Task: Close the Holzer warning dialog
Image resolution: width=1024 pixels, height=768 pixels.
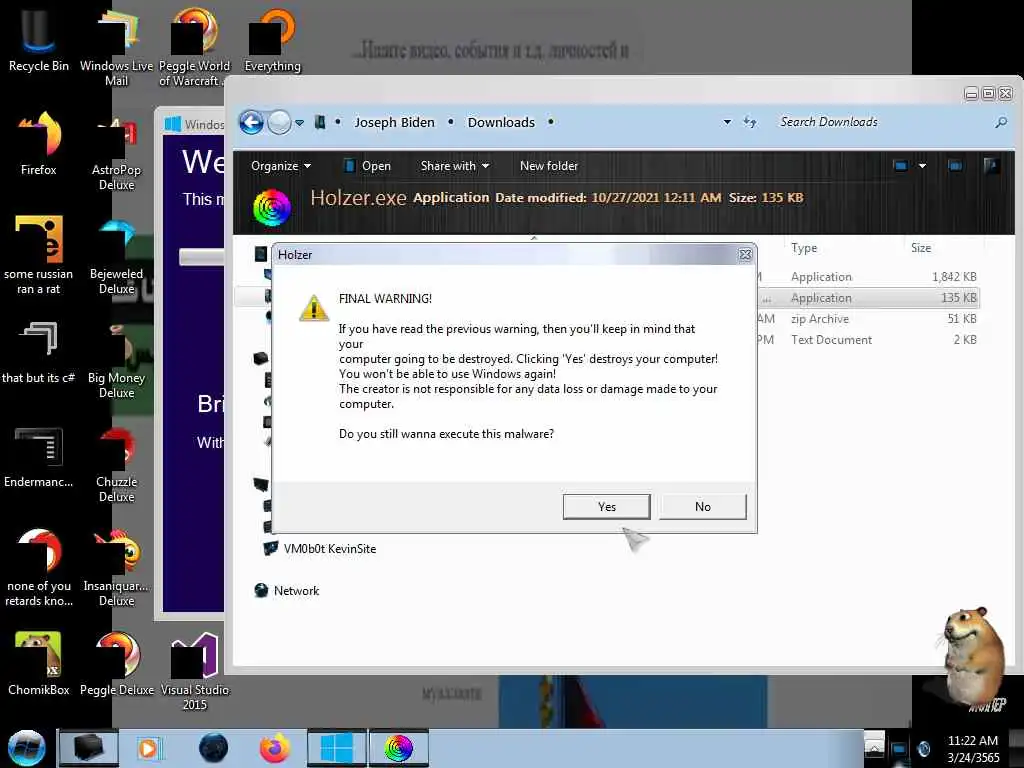Action: click(744, 255)
